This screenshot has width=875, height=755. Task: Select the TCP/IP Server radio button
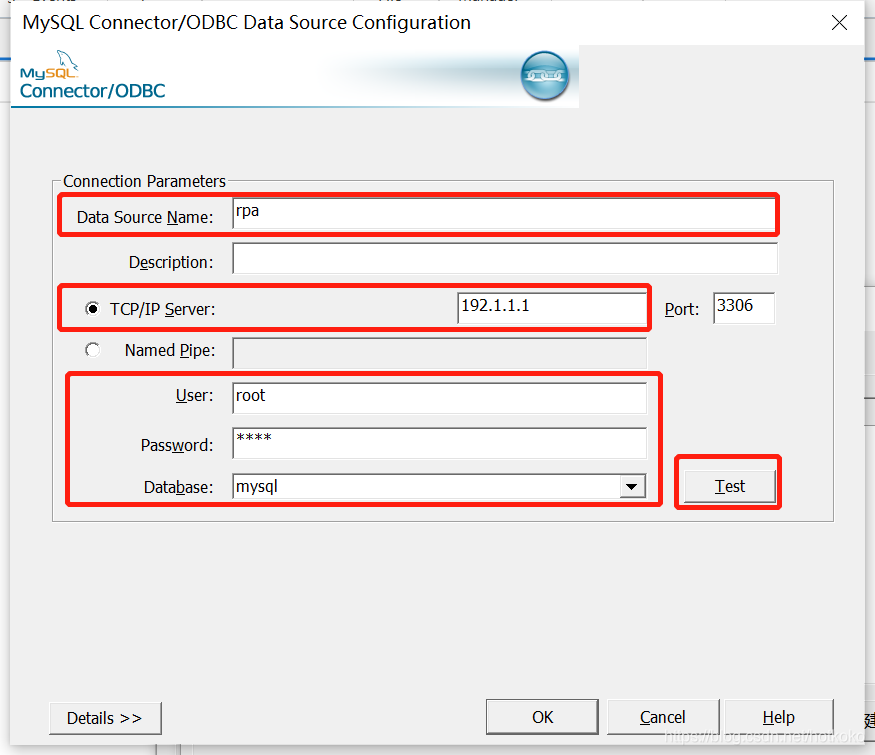pyautogui.click(x=92, y=308)
